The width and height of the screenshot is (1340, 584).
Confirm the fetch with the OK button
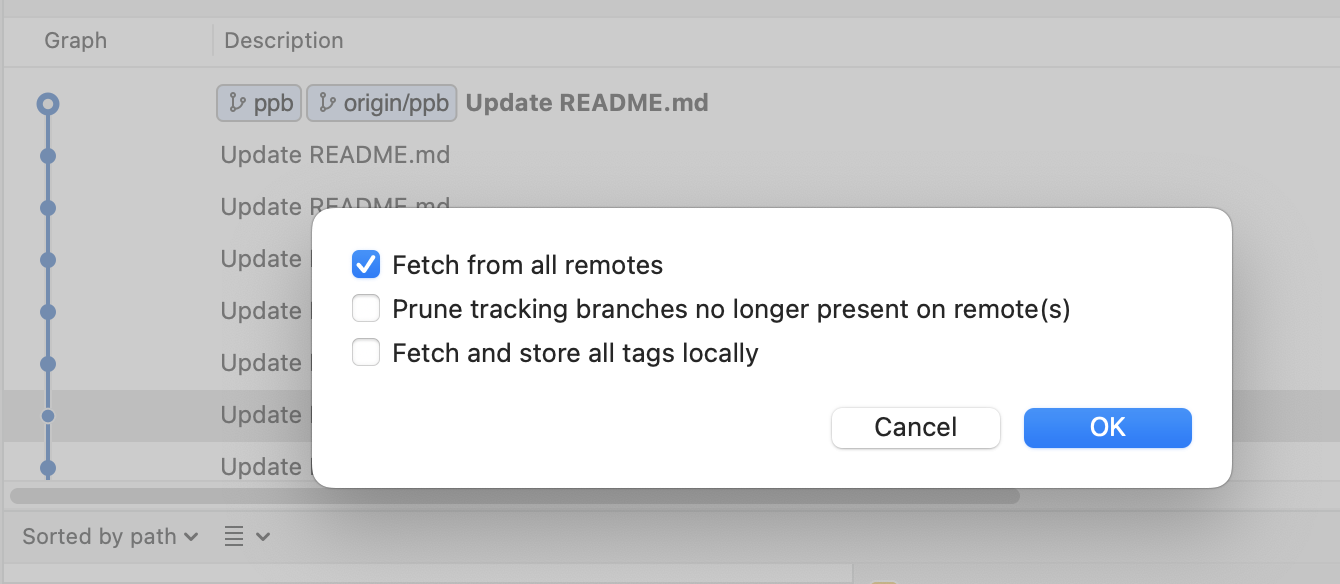click(1107, 427)
